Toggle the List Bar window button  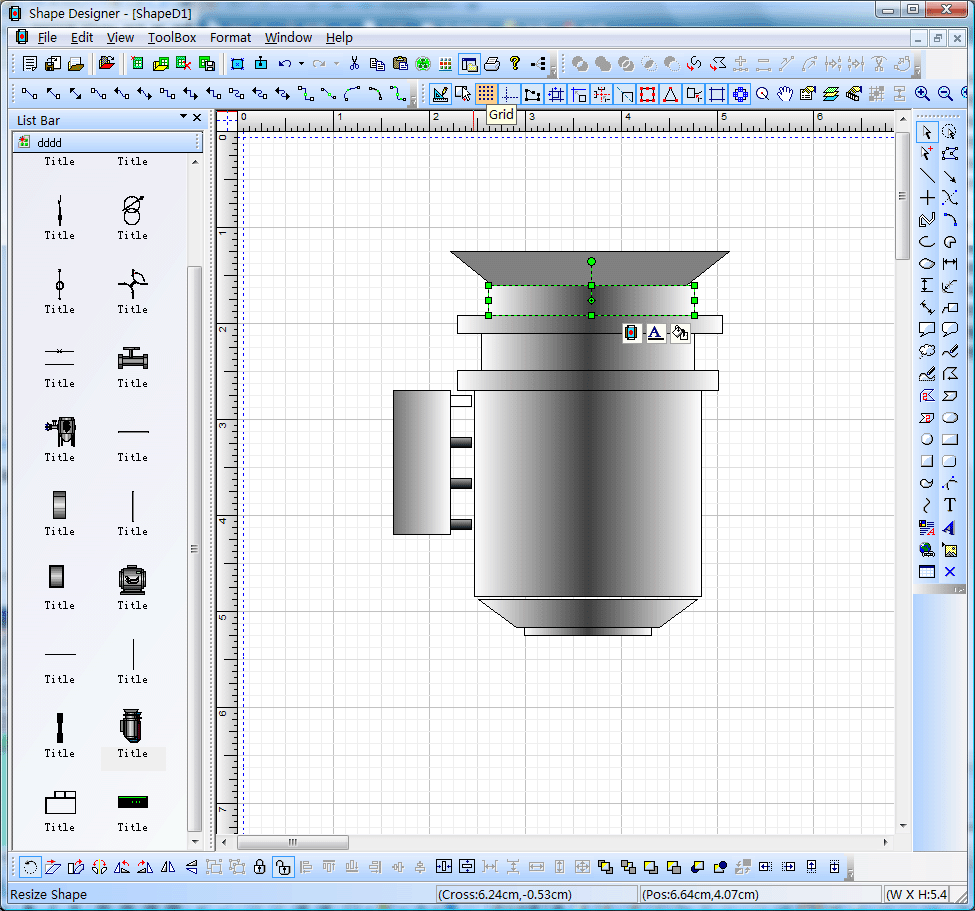(x=469, y=64)
